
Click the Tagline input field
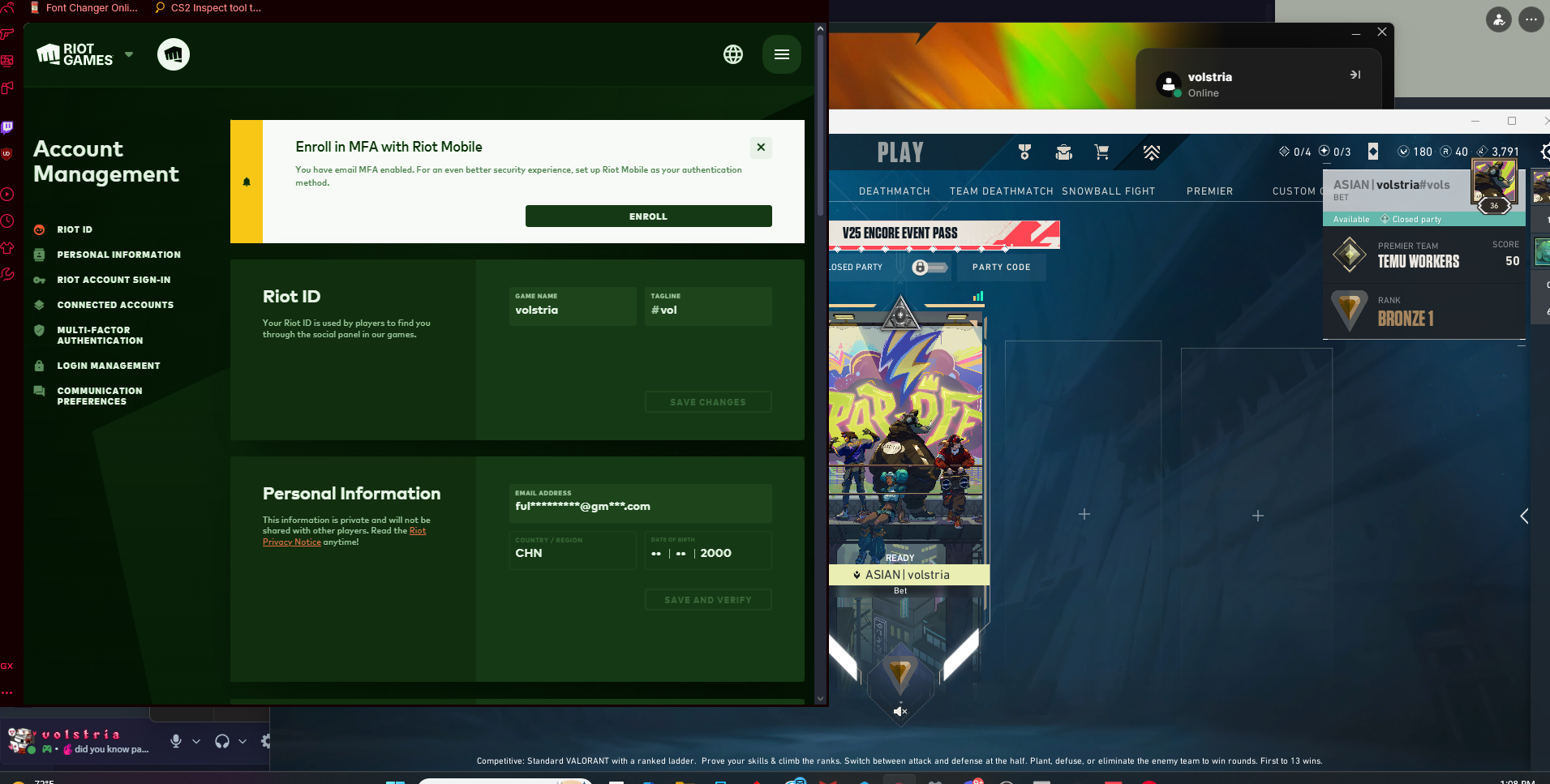pos(708,306)
